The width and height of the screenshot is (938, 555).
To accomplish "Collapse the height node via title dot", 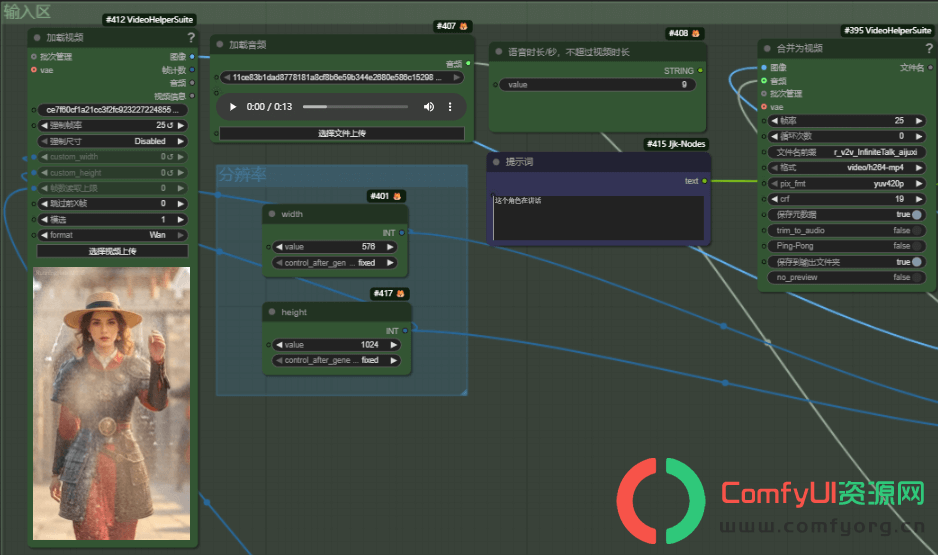I will pos(272,312).
